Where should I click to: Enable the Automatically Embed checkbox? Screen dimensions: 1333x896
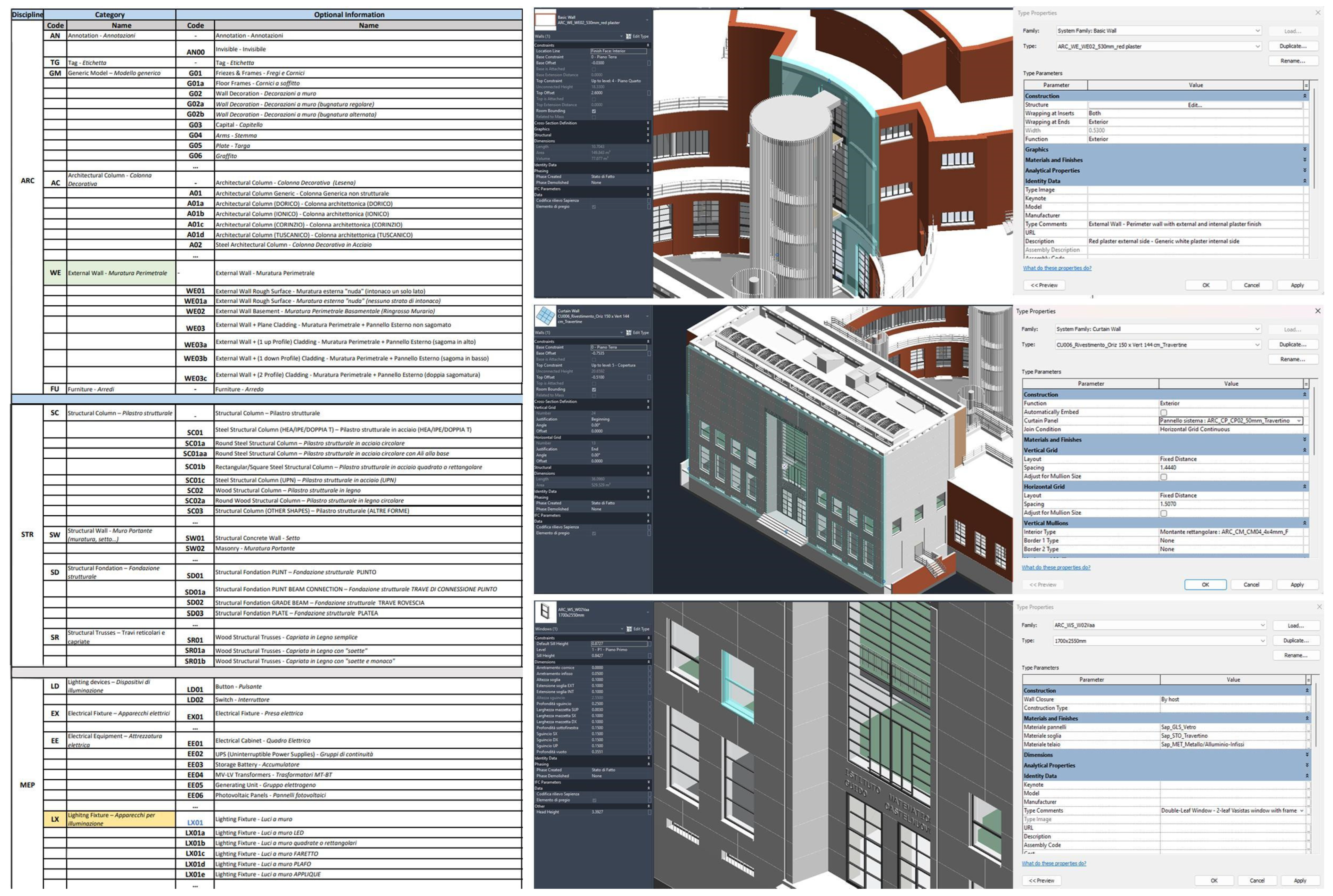pyautogui.click(x=1163, y=412)
